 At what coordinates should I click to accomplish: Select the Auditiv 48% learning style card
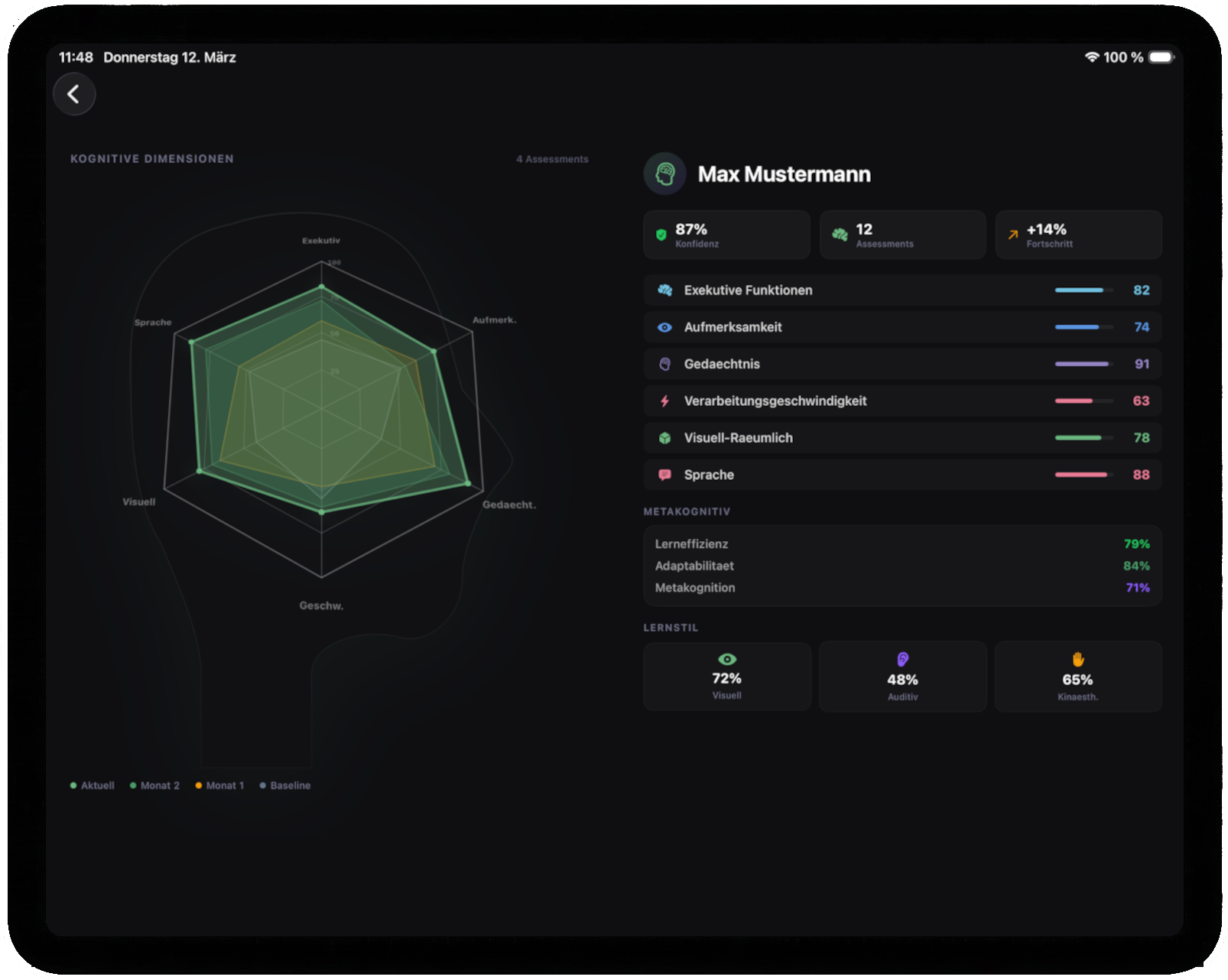[902, 677]
